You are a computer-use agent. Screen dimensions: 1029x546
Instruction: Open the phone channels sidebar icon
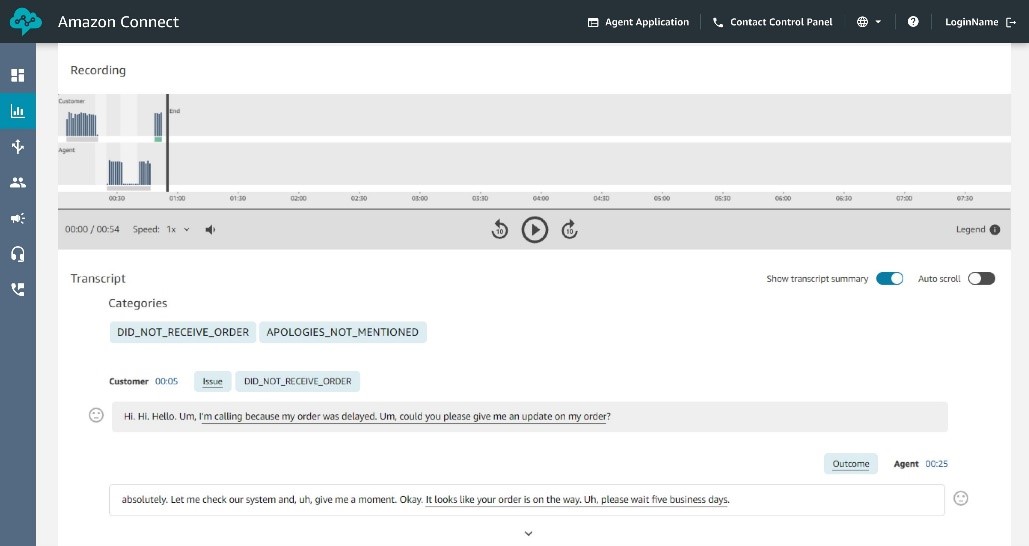point(18,289)
